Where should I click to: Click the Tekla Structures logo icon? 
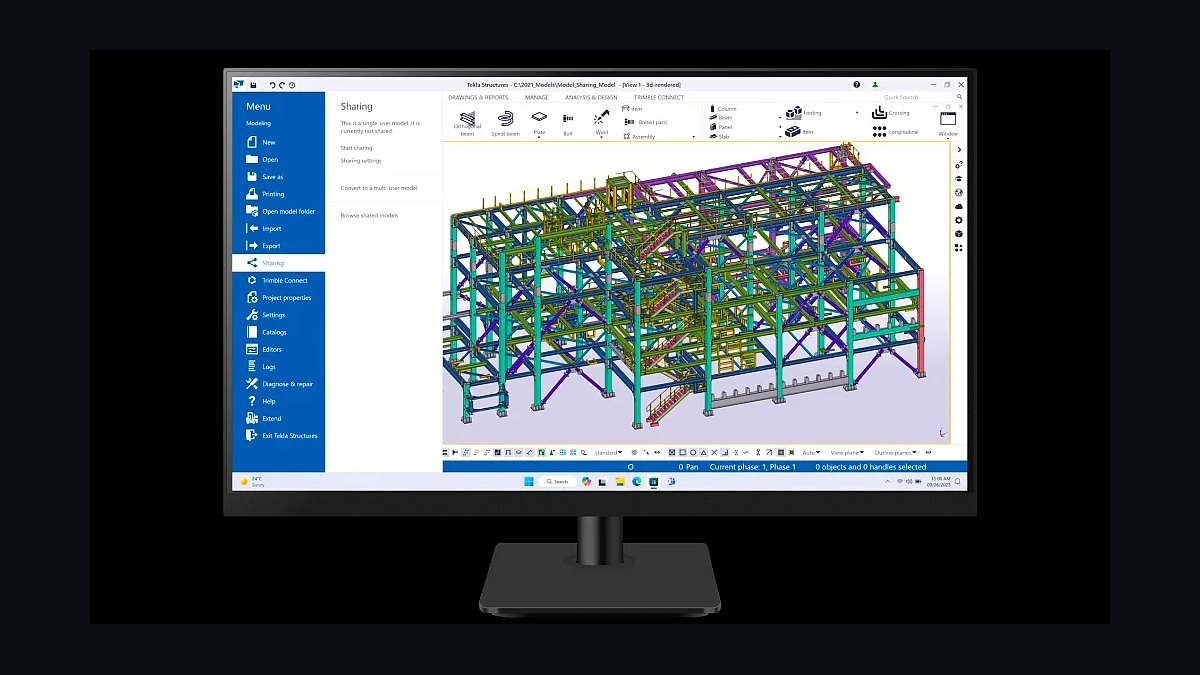(239, 85)
